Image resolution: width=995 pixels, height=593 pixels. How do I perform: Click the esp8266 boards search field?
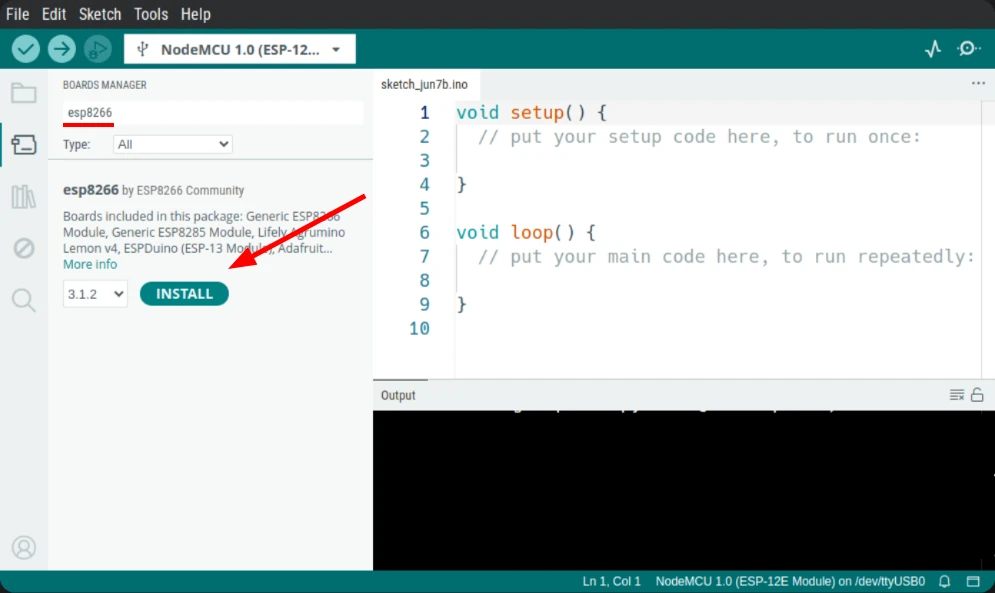pos(213,112)
